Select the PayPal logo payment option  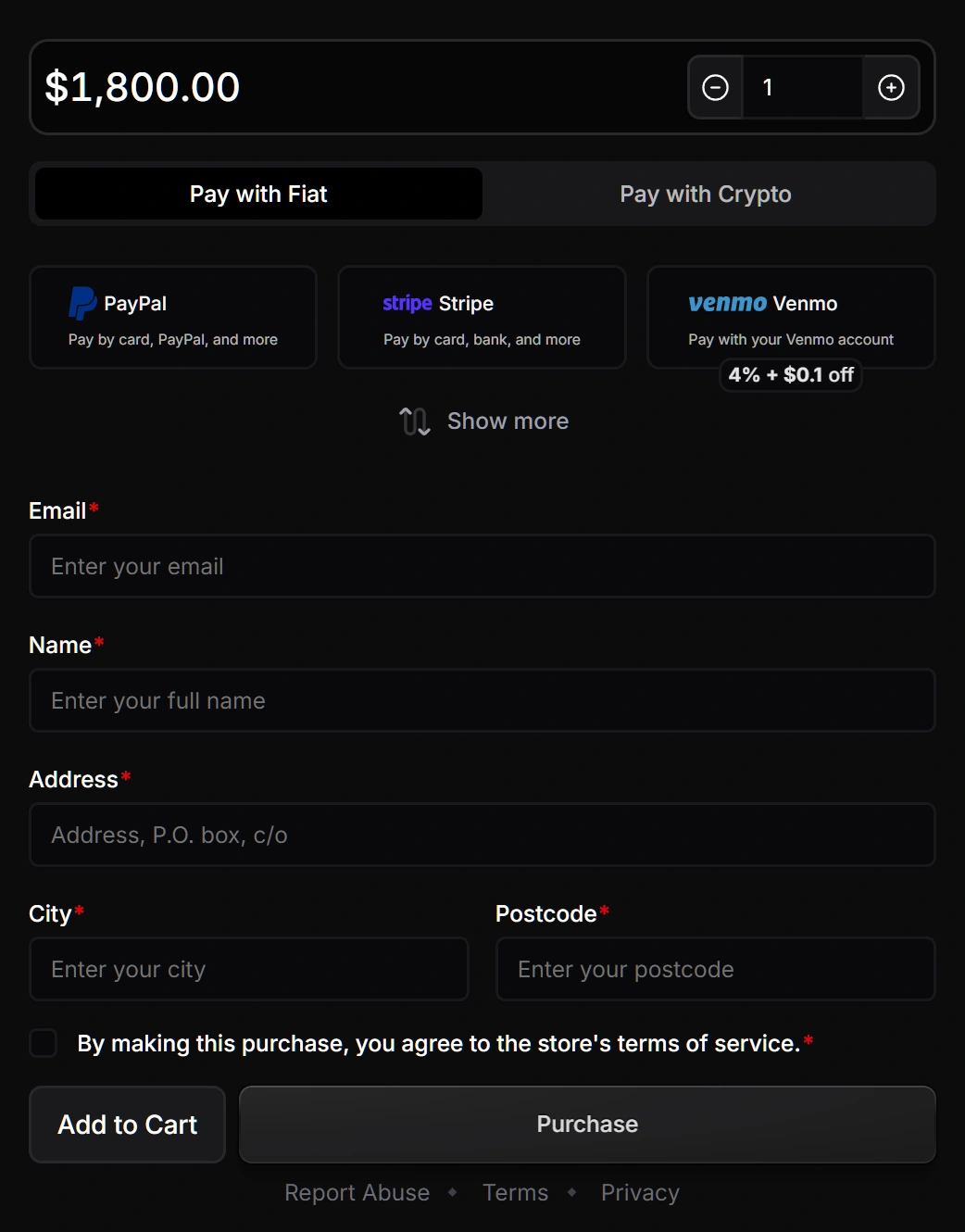point(82,303)
